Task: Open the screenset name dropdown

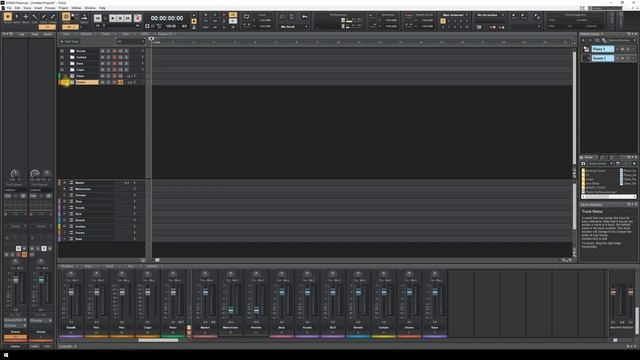Action: coord(455,15)
